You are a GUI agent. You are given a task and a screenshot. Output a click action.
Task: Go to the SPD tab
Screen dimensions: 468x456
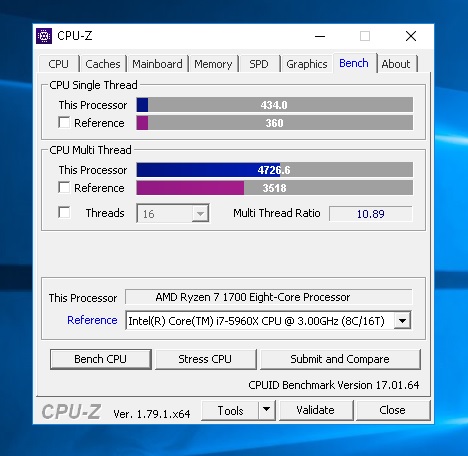[259, 64]
